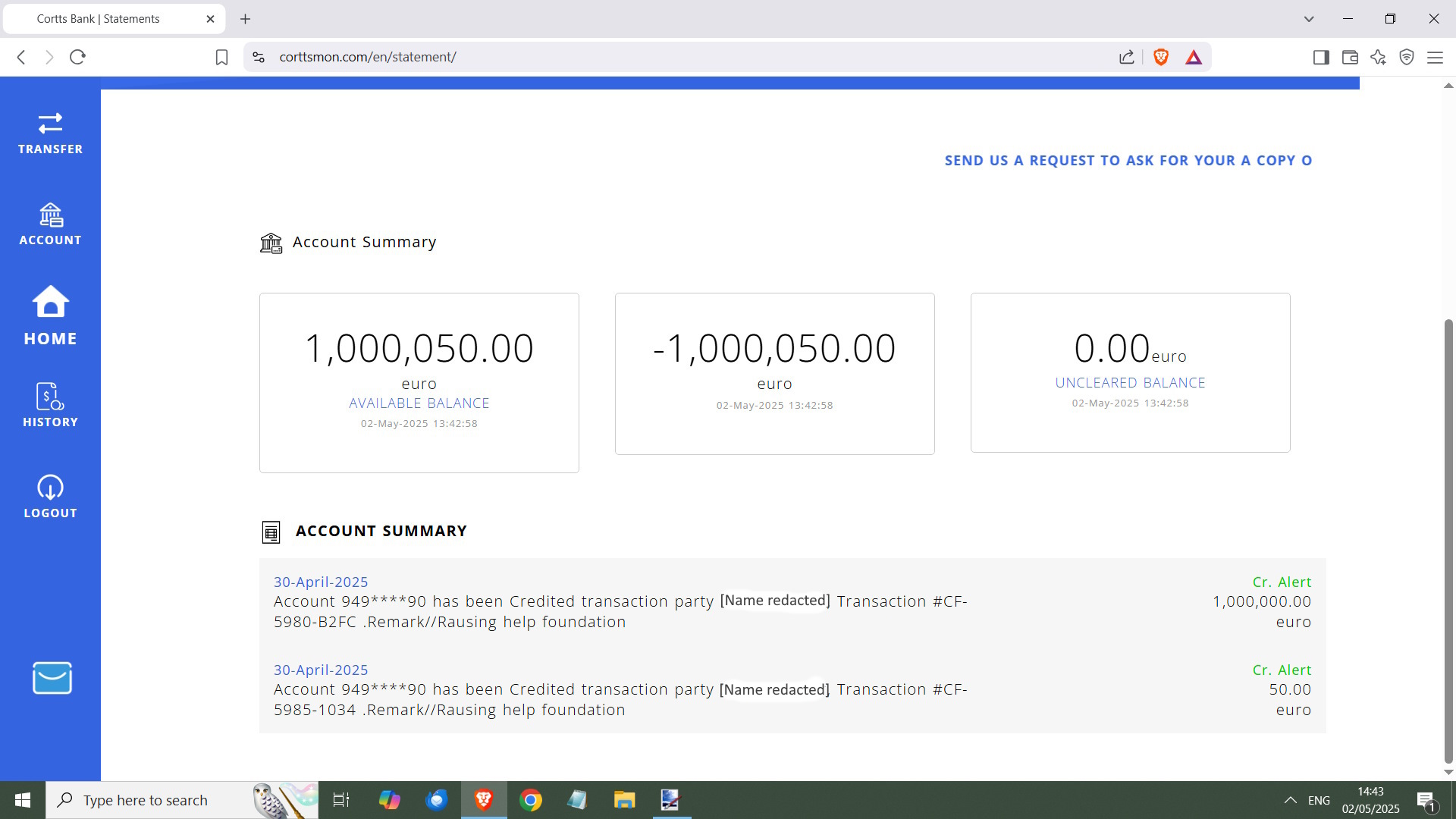
Task: Open the transaction History sidebar icon
Action: pos(50,406)
